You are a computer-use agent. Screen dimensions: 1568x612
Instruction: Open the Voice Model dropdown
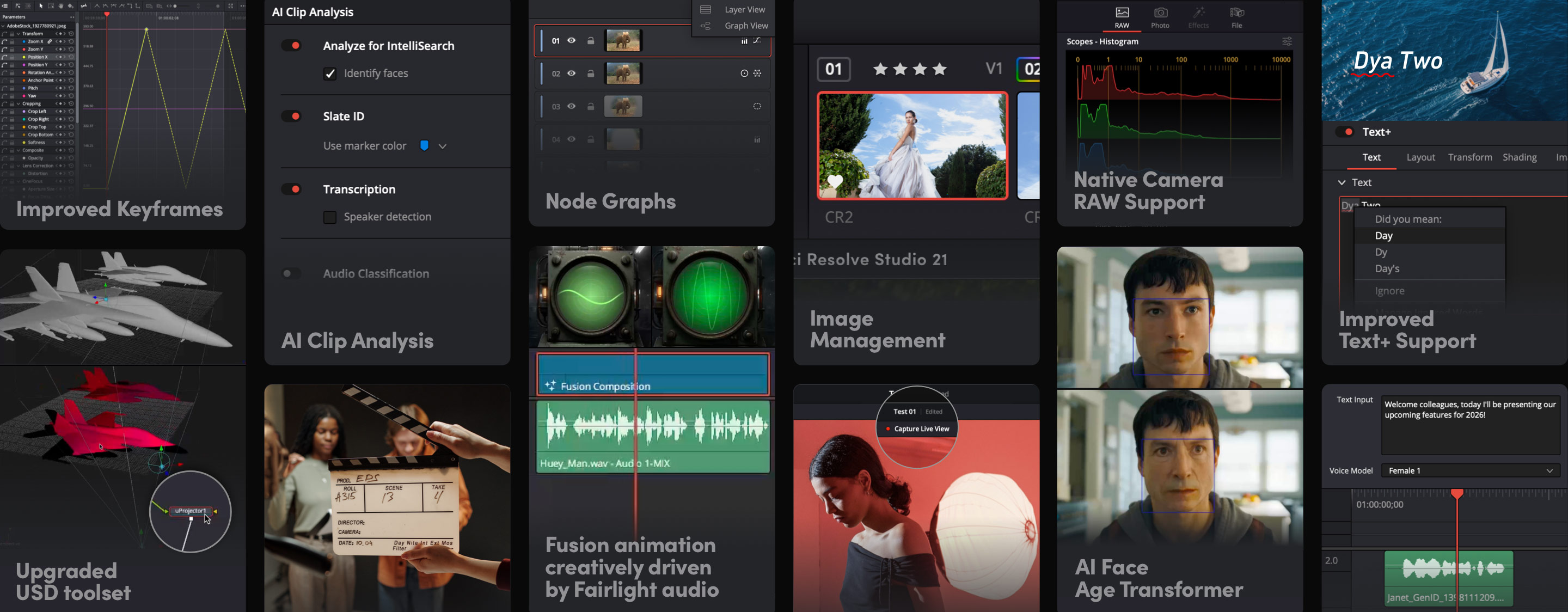pos(1470,471)
